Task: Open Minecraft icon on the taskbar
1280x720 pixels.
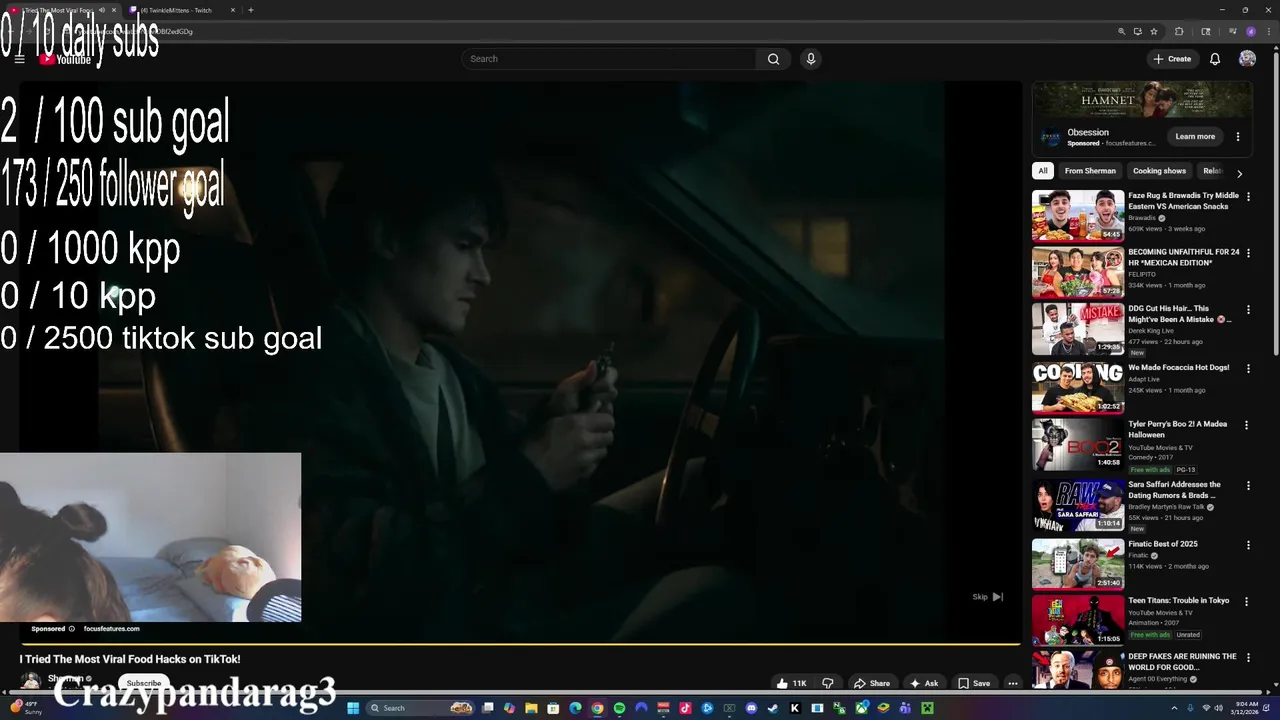Action: (927, 708)
